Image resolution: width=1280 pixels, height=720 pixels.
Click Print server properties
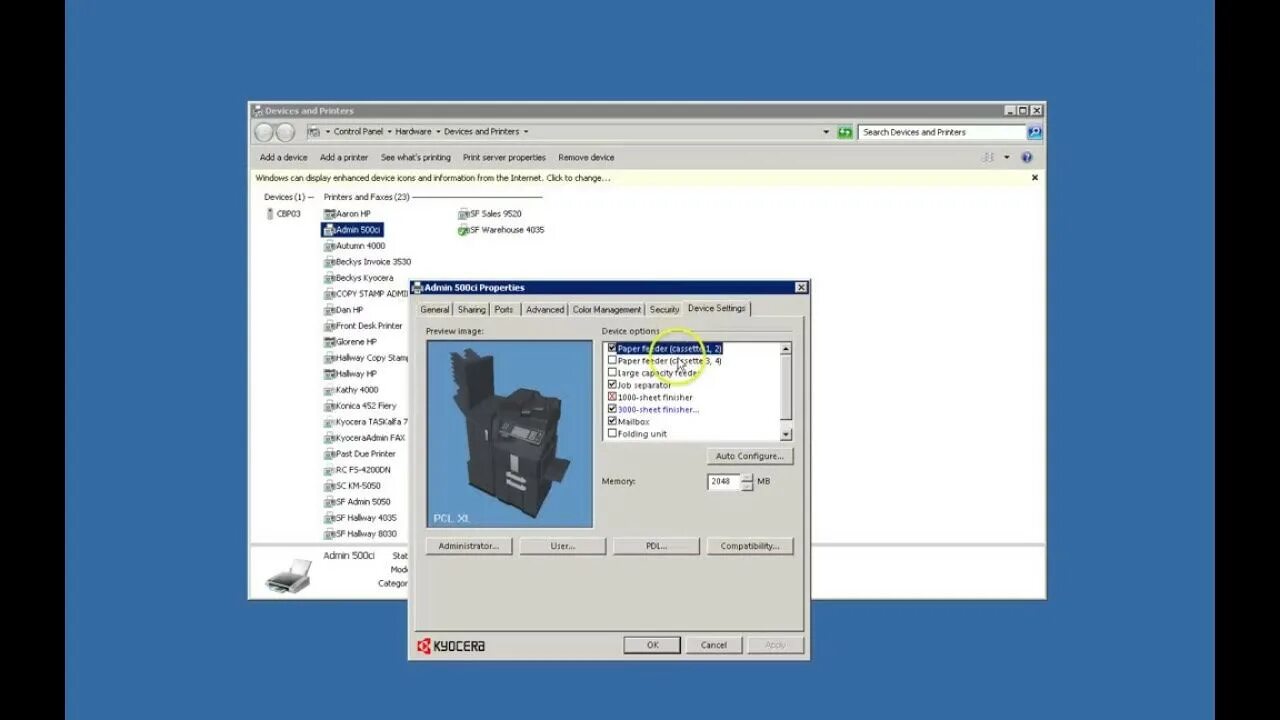coord(504,157)
